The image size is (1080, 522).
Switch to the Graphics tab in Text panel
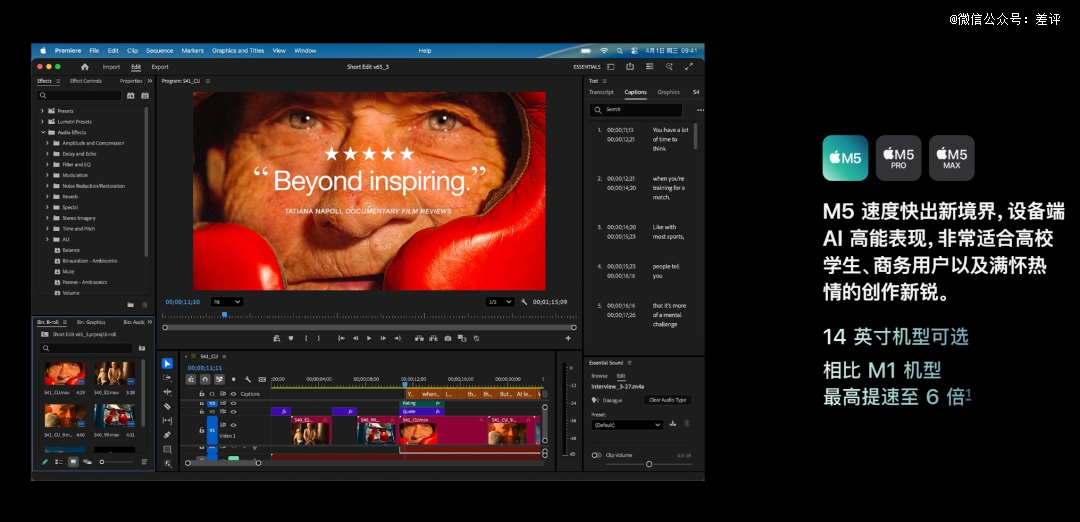(x=668, y=92)
